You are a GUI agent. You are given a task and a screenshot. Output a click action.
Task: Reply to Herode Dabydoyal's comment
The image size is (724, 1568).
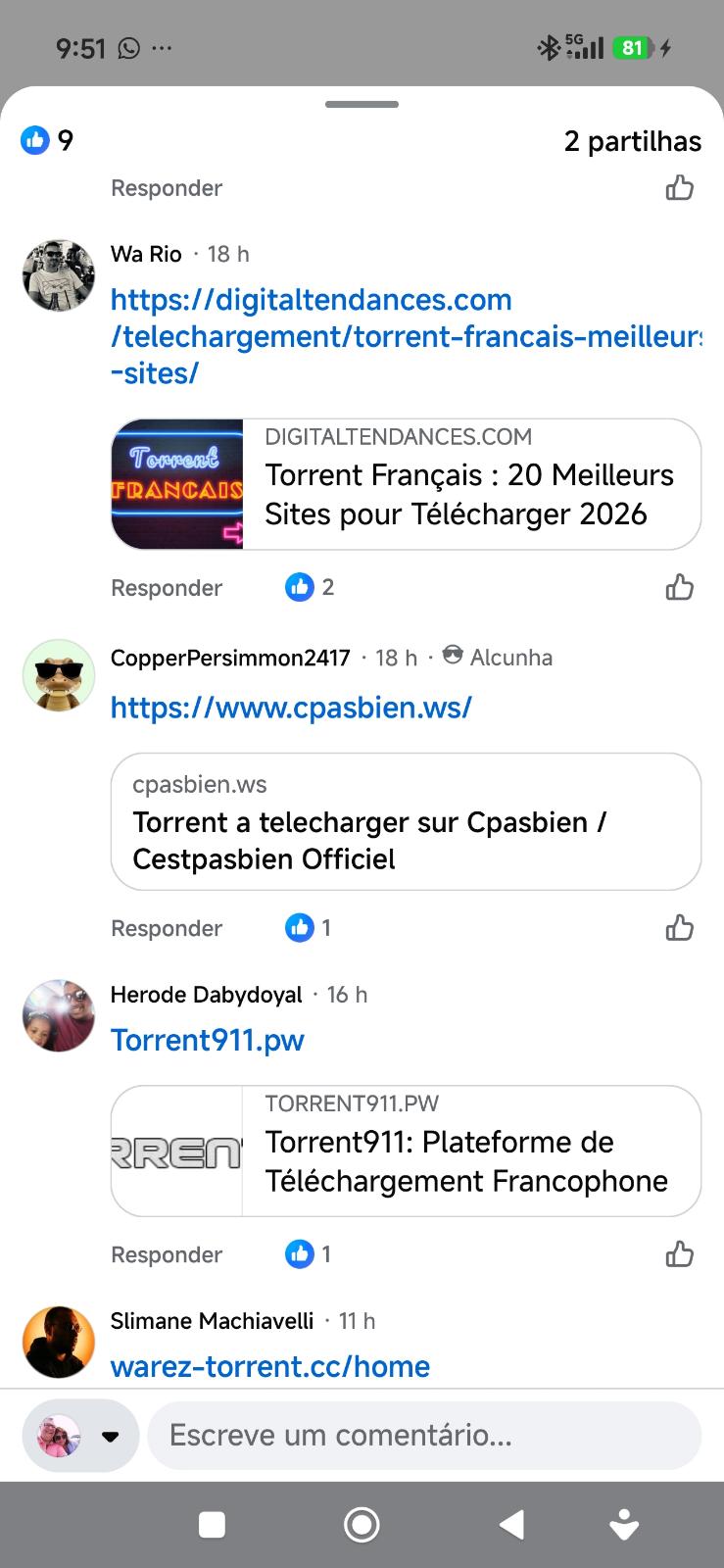[167, 1254]
